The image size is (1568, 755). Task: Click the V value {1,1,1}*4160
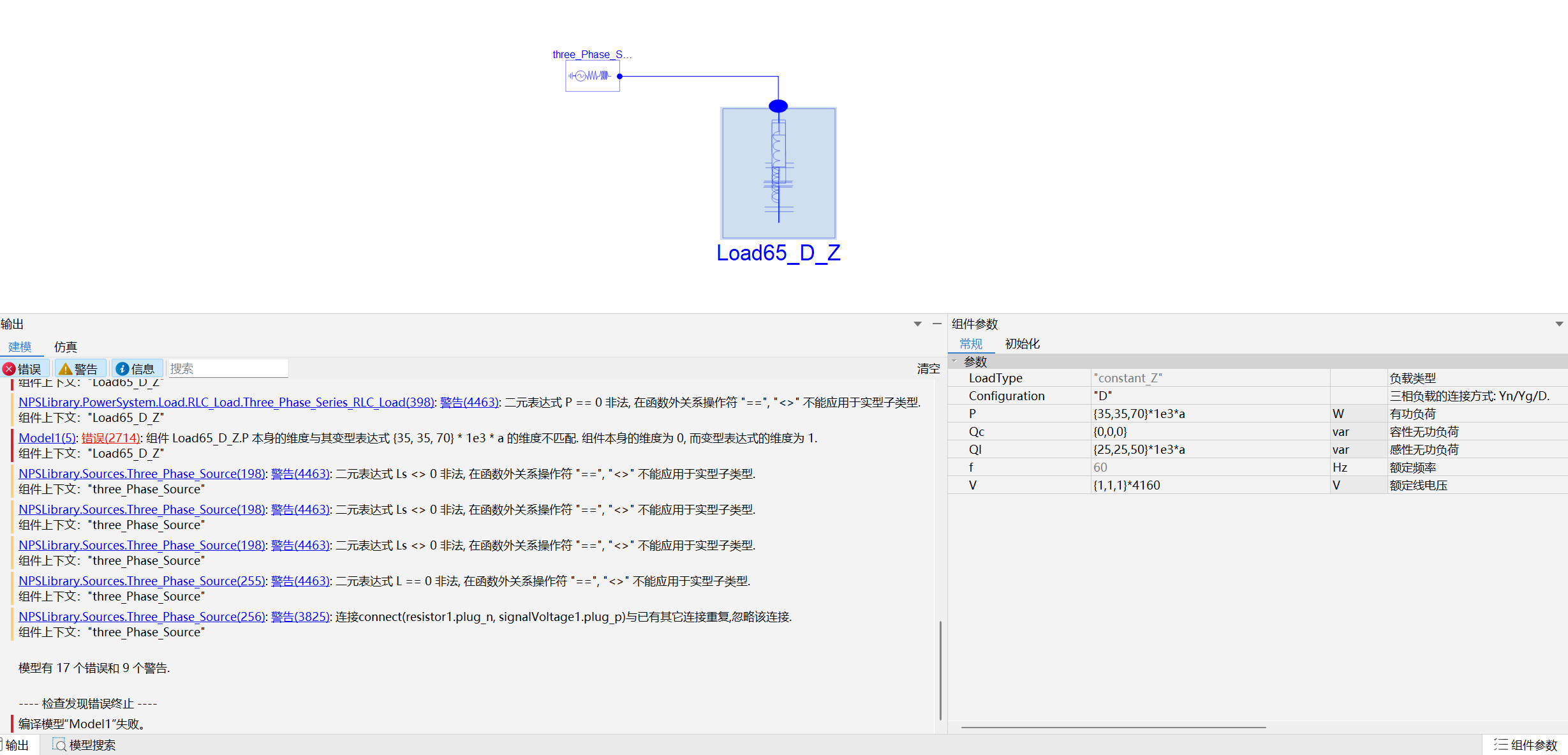coord(1210,485)
